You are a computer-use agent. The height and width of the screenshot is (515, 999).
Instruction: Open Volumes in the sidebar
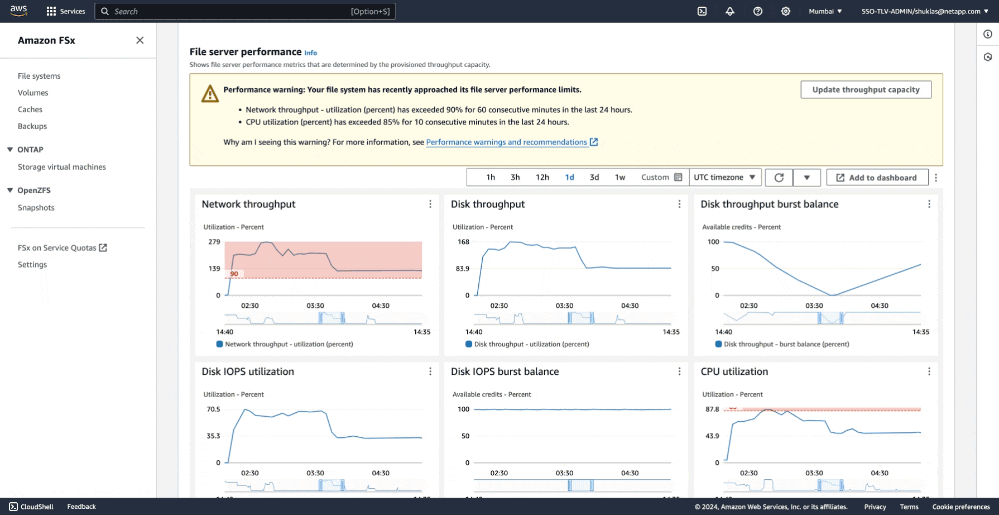coord(33,93)
